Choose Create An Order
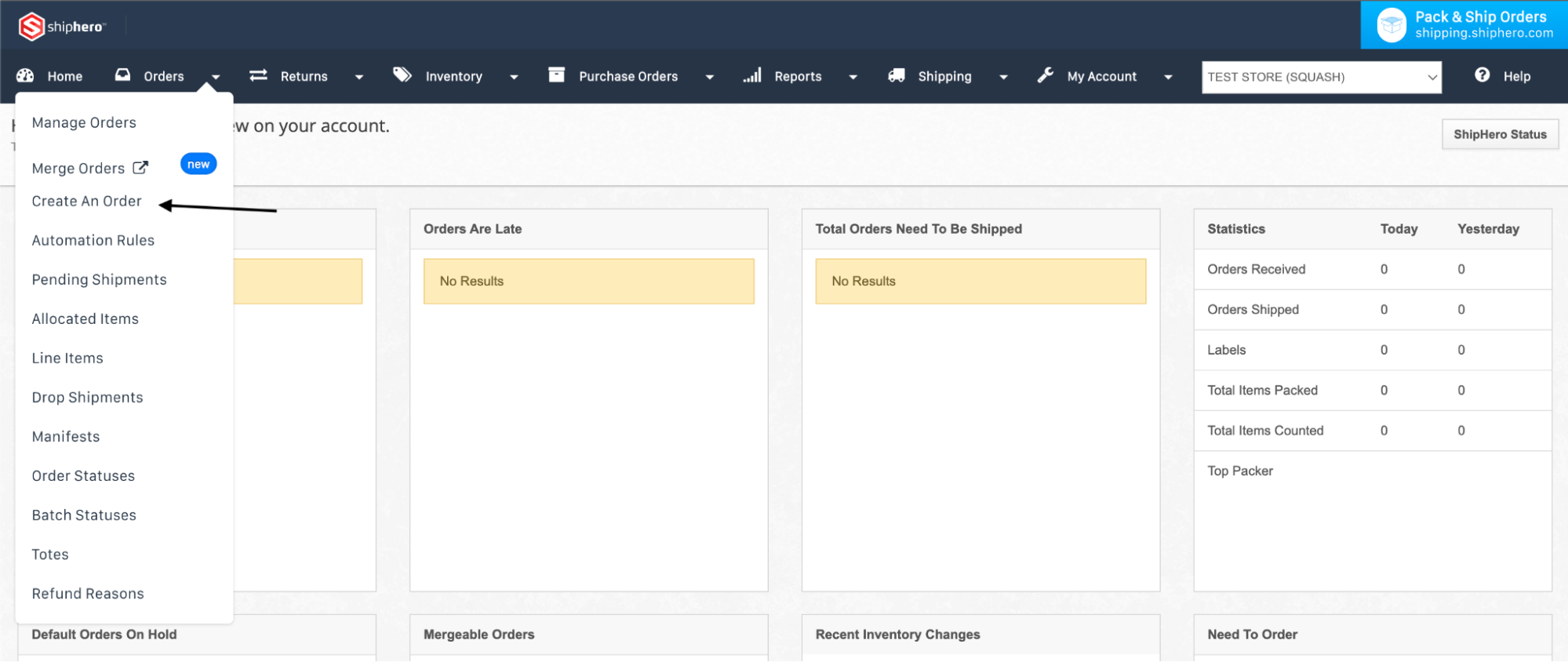 coord(87,201)
